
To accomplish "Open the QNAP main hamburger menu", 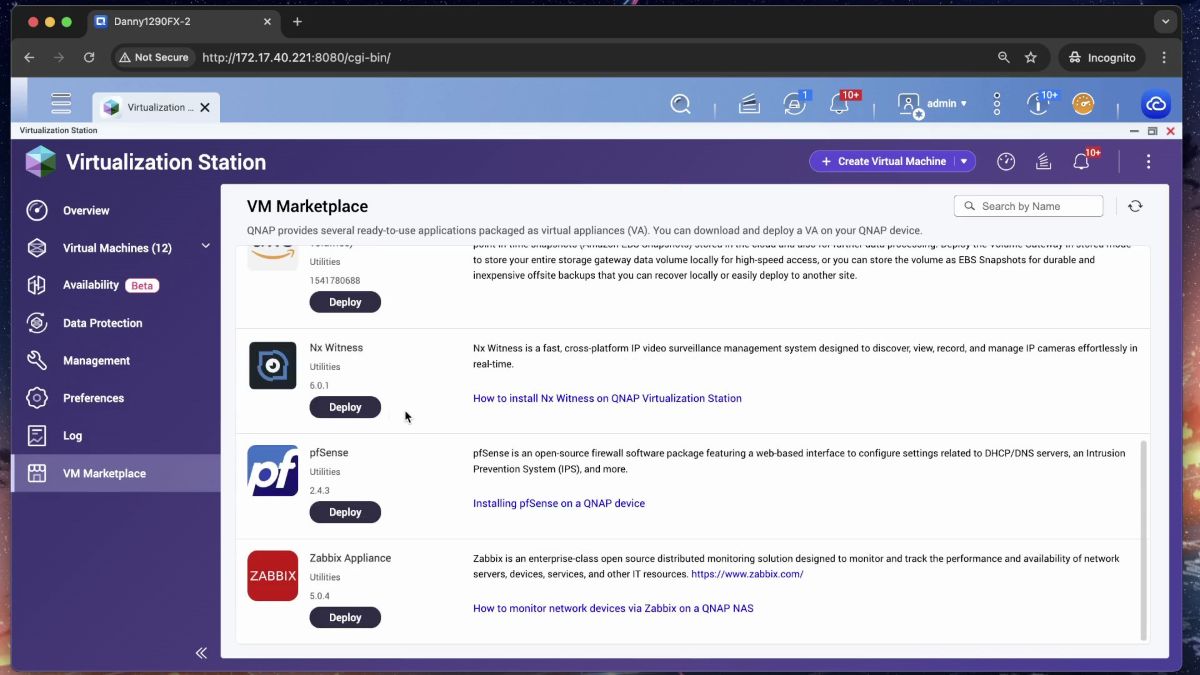I will click(x=61, y=104).
